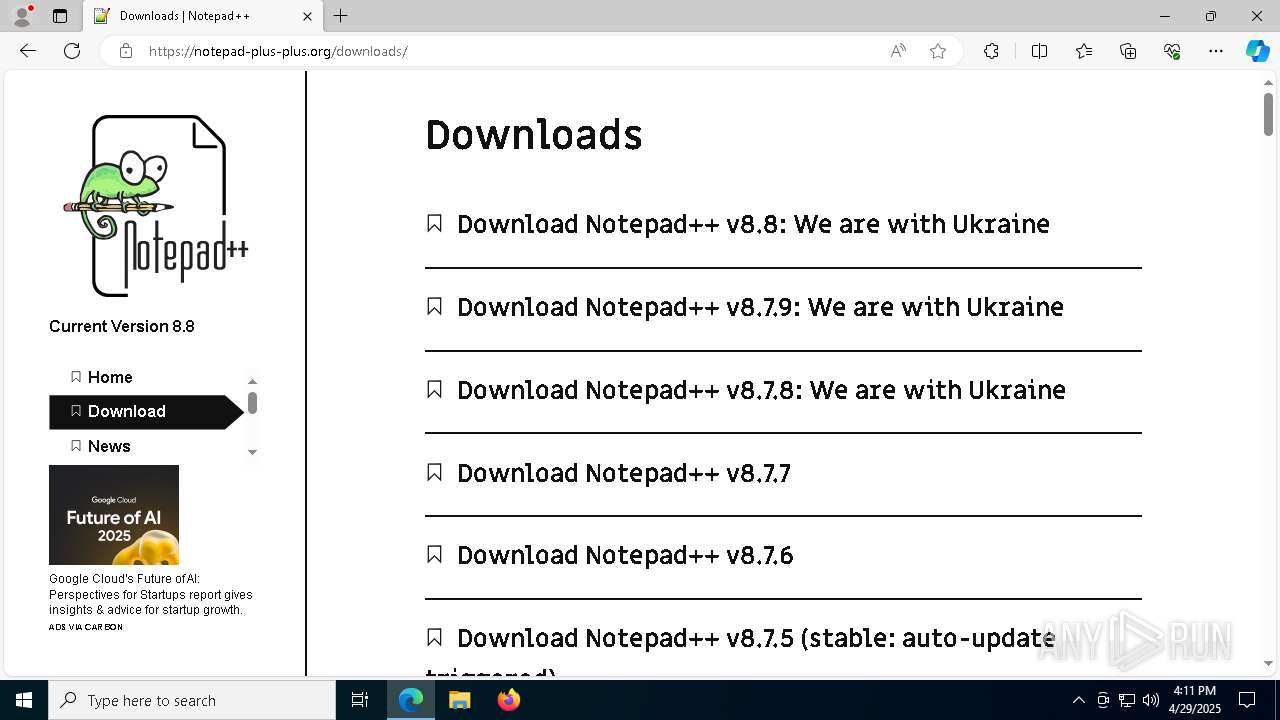This screenshot has height=720, width=1280.
Task: Close the Downloads | Notepad++ tab
Action: click(x=307, y=16)
